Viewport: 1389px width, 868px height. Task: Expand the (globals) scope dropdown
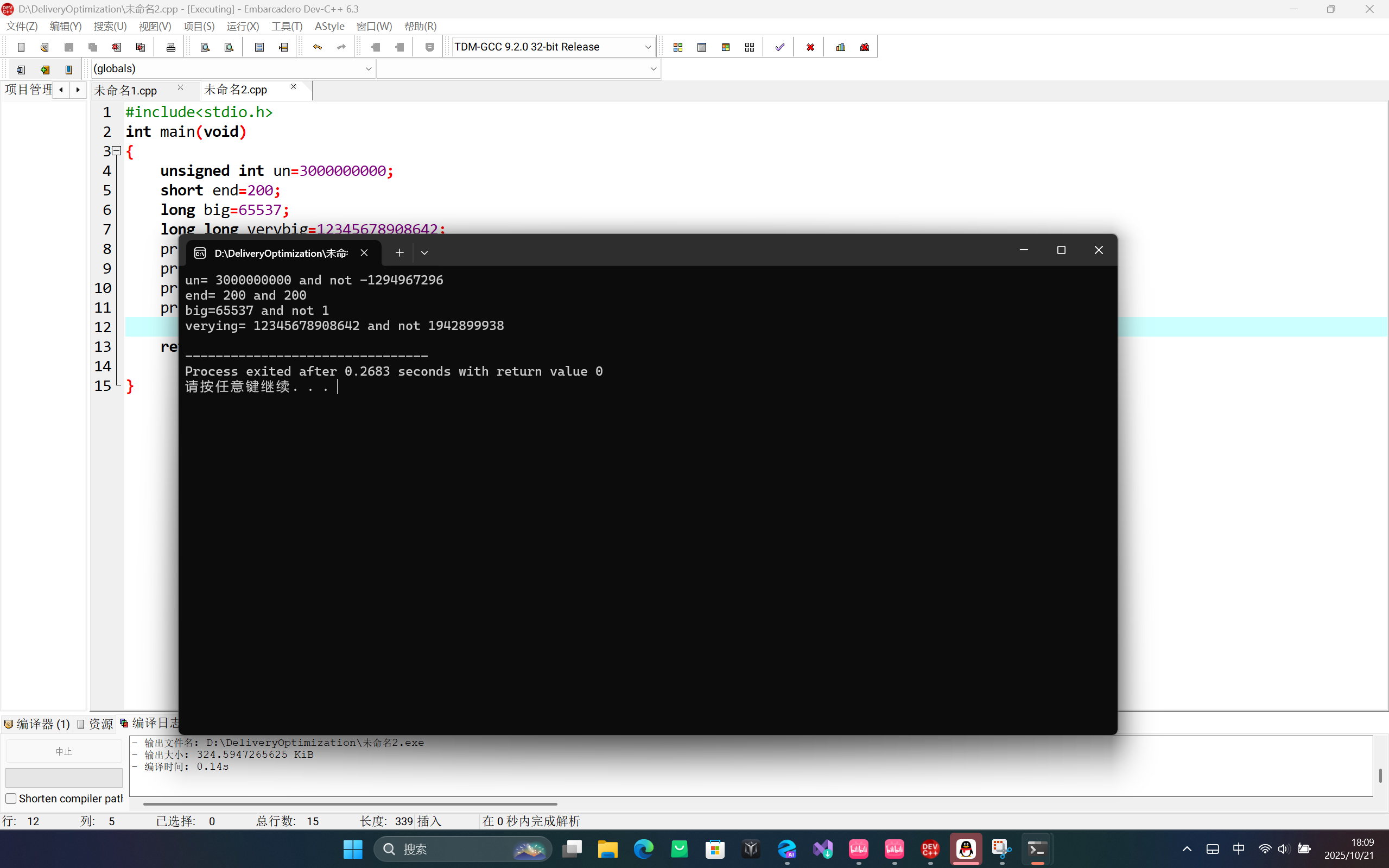click(368, 69)
